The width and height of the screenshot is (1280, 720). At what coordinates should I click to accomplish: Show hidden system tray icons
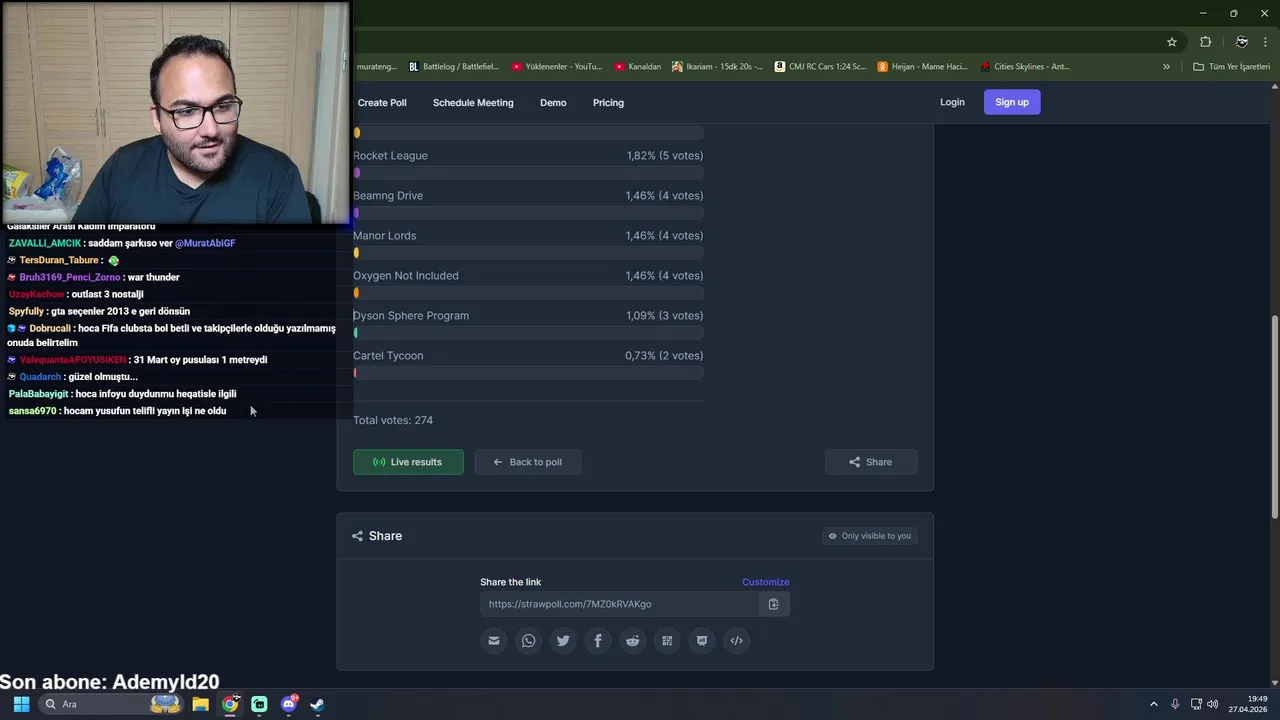coord(1153,704)
